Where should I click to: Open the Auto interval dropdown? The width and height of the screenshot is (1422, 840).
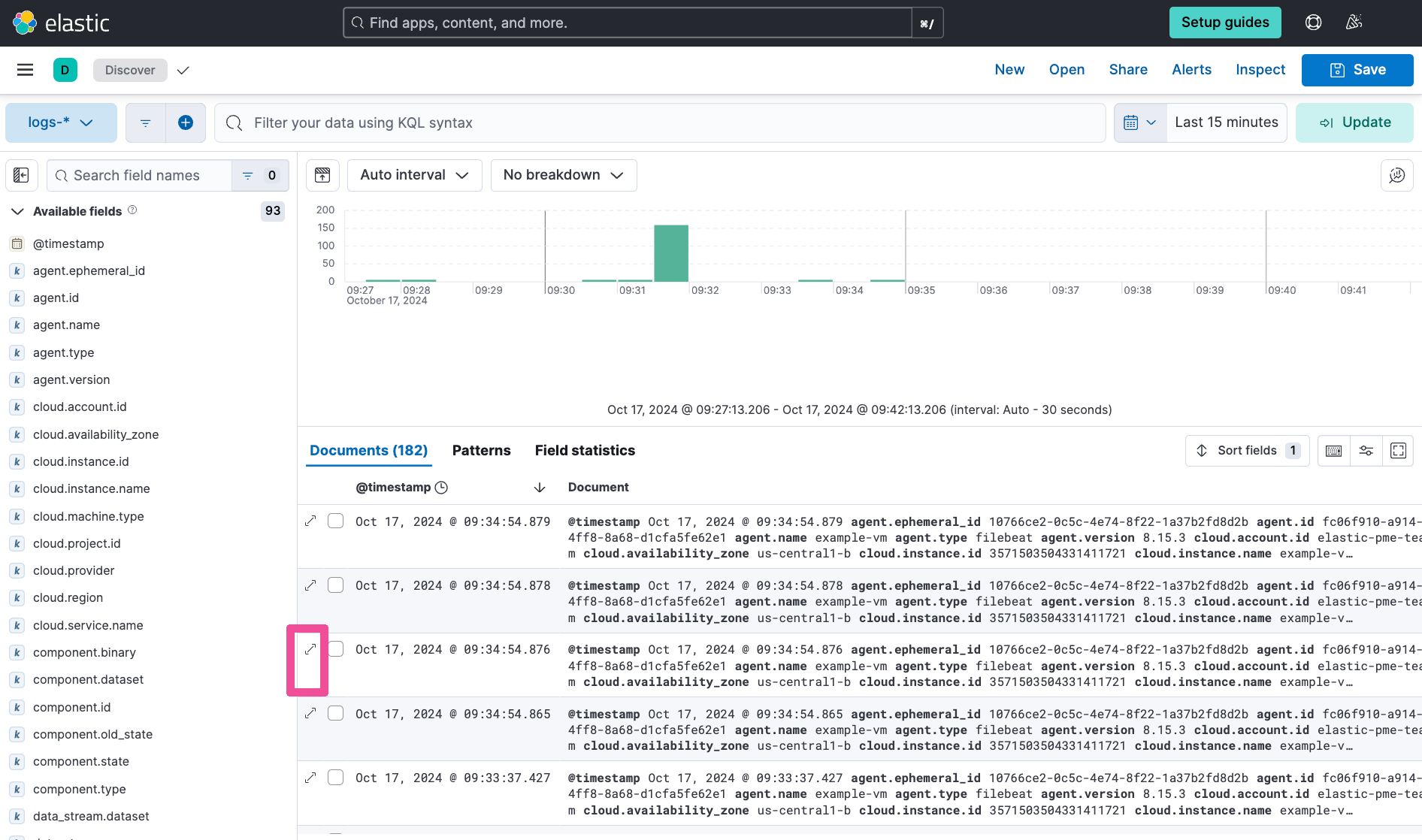point(415,175)
